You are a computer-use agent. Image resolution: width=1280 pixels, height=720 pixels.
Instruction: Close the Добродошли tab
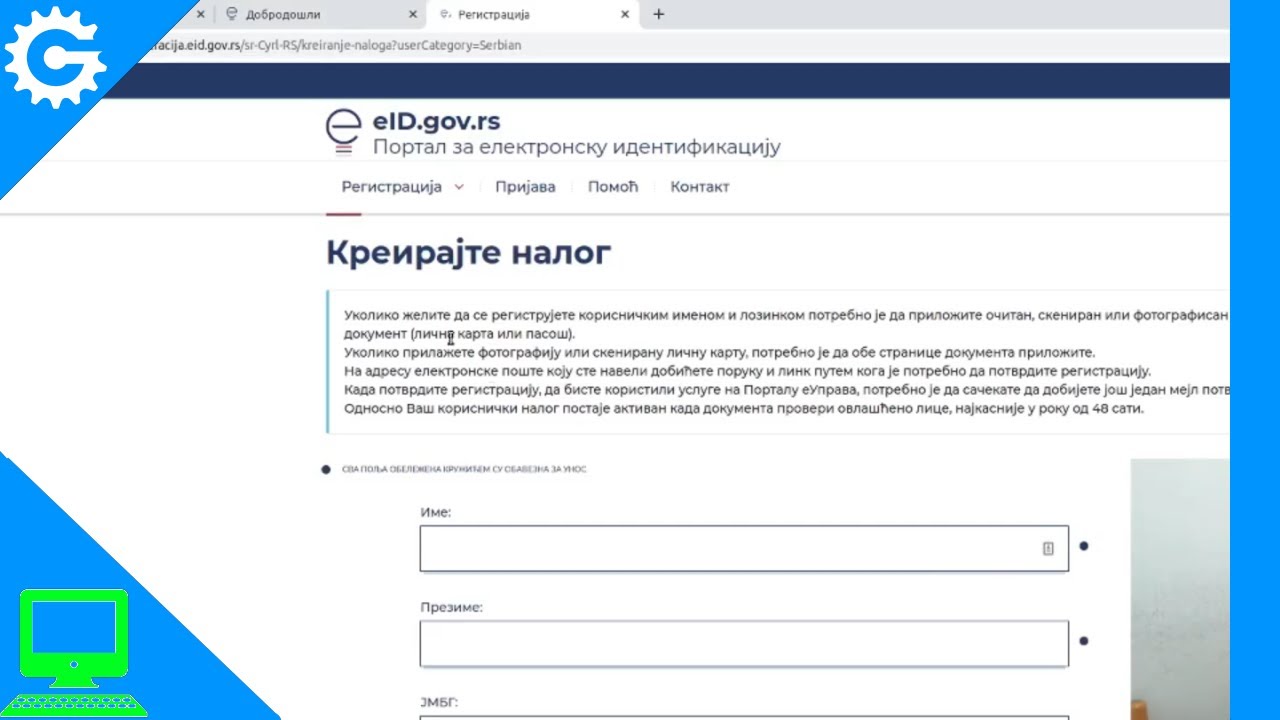[413, 15]
